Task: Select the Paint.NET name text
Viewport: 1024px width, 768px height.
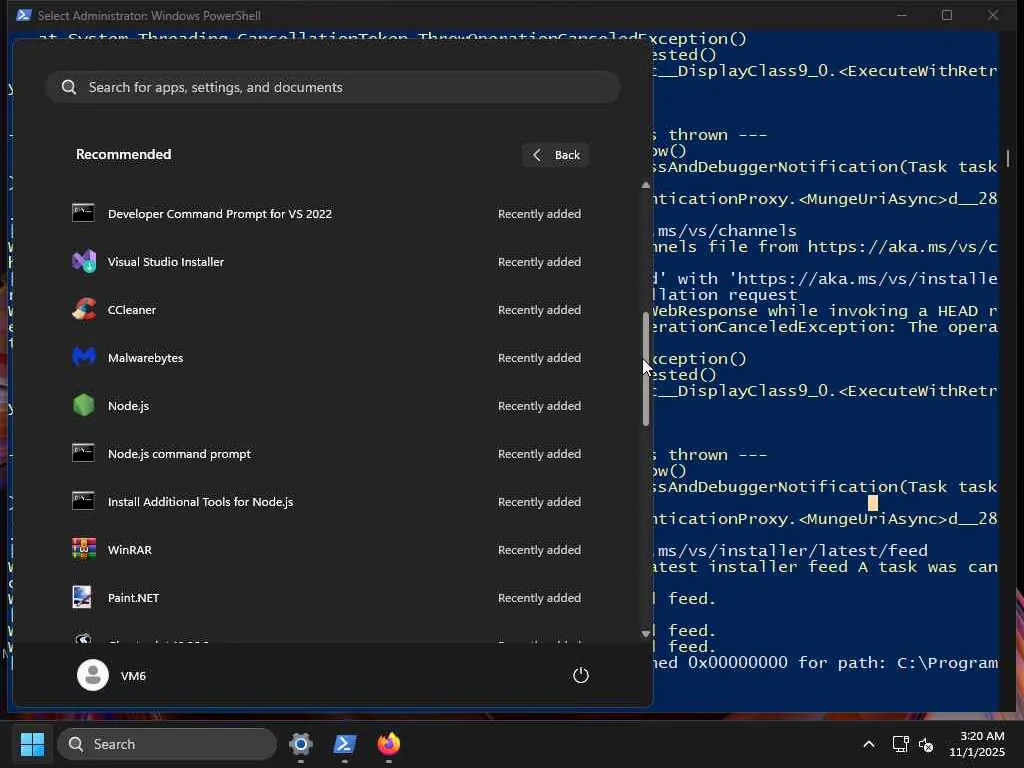Action: point(133,598)
